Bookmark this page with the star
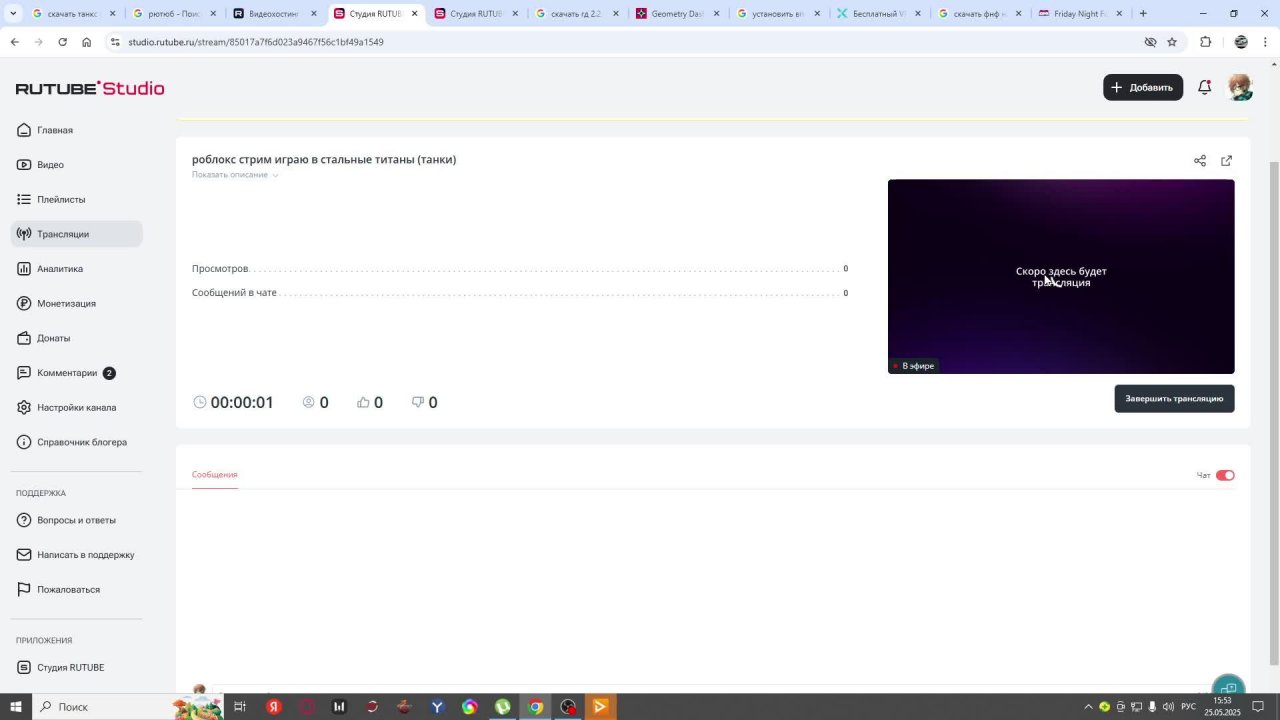This screenshot has height=720, width=1280. click(1172, 42)
